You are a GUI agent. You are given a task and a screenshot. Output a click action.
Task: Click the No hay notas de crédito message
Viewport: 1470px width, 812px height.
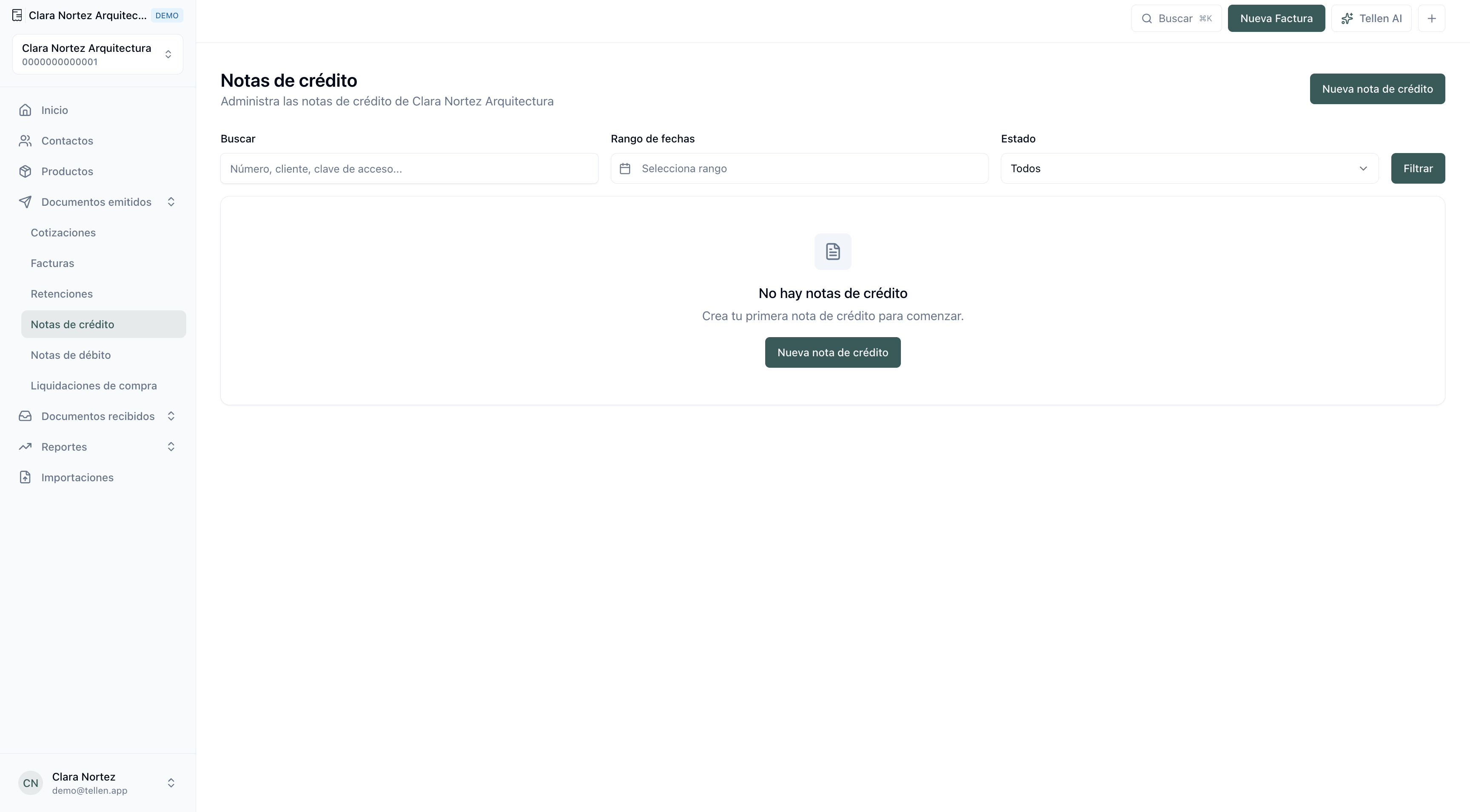[832, 293]
